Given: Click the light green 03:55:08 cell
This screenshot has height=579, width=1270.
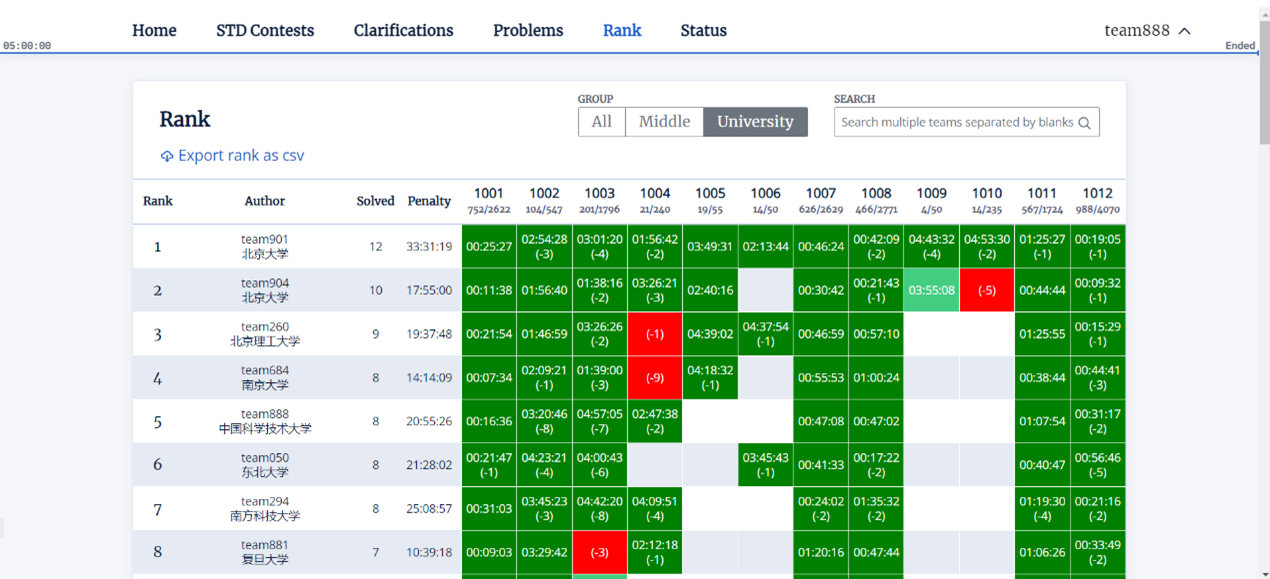Looking at the screenshot, I should tap(931, 290).
